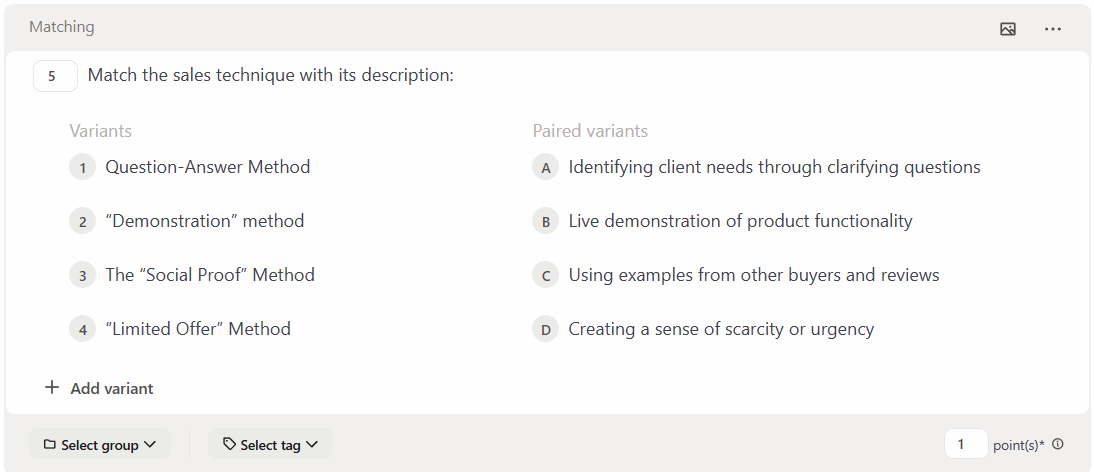This screenshot has width=1094, height=472.
Task: Click paired variant about scarcity or urgency
Action: [721, 329]
